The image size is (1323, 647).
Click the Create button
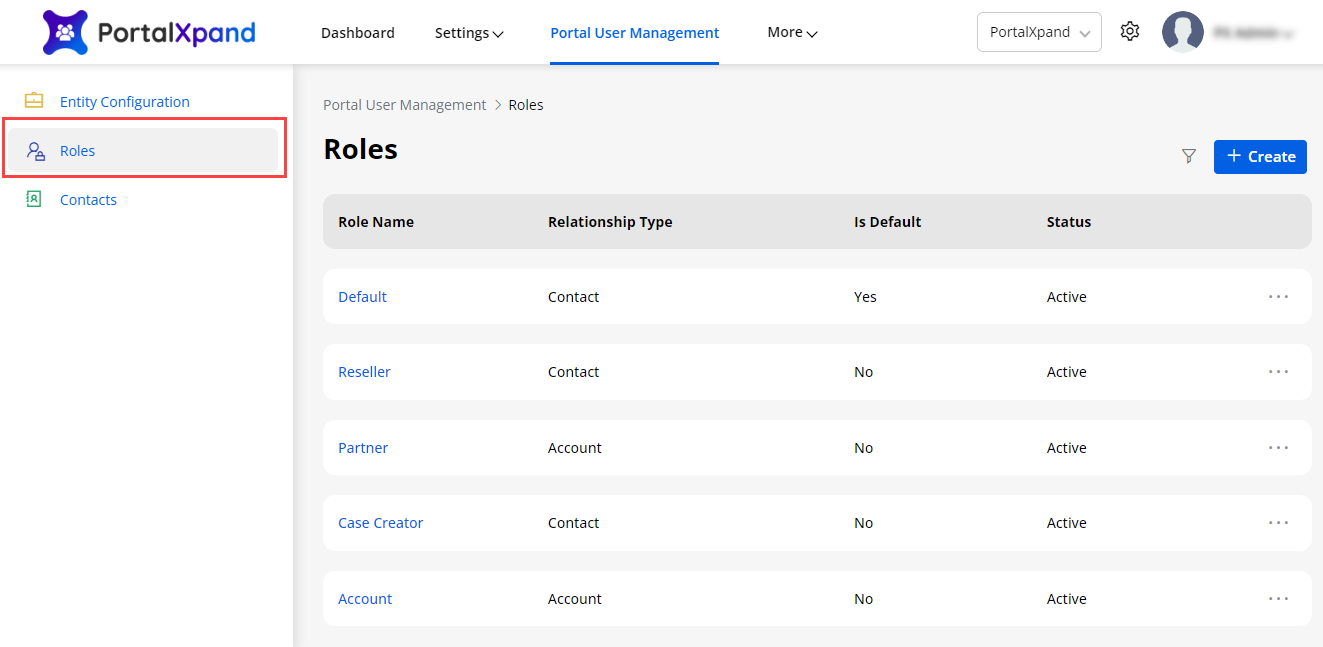(x=1260, y=156)
